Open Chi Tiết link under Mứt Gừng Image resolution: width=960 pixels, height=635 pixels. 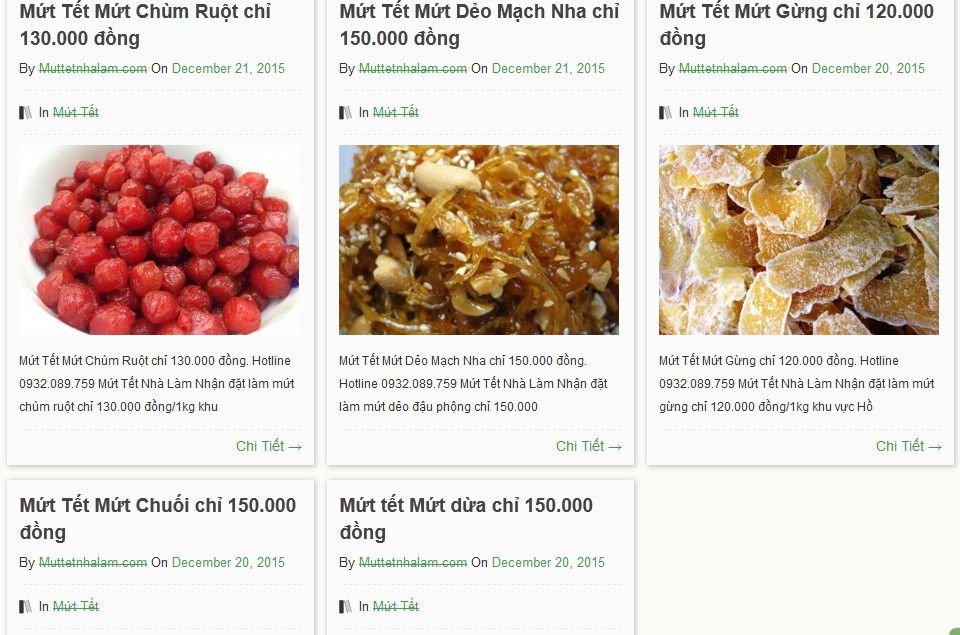tap(909, 446)
